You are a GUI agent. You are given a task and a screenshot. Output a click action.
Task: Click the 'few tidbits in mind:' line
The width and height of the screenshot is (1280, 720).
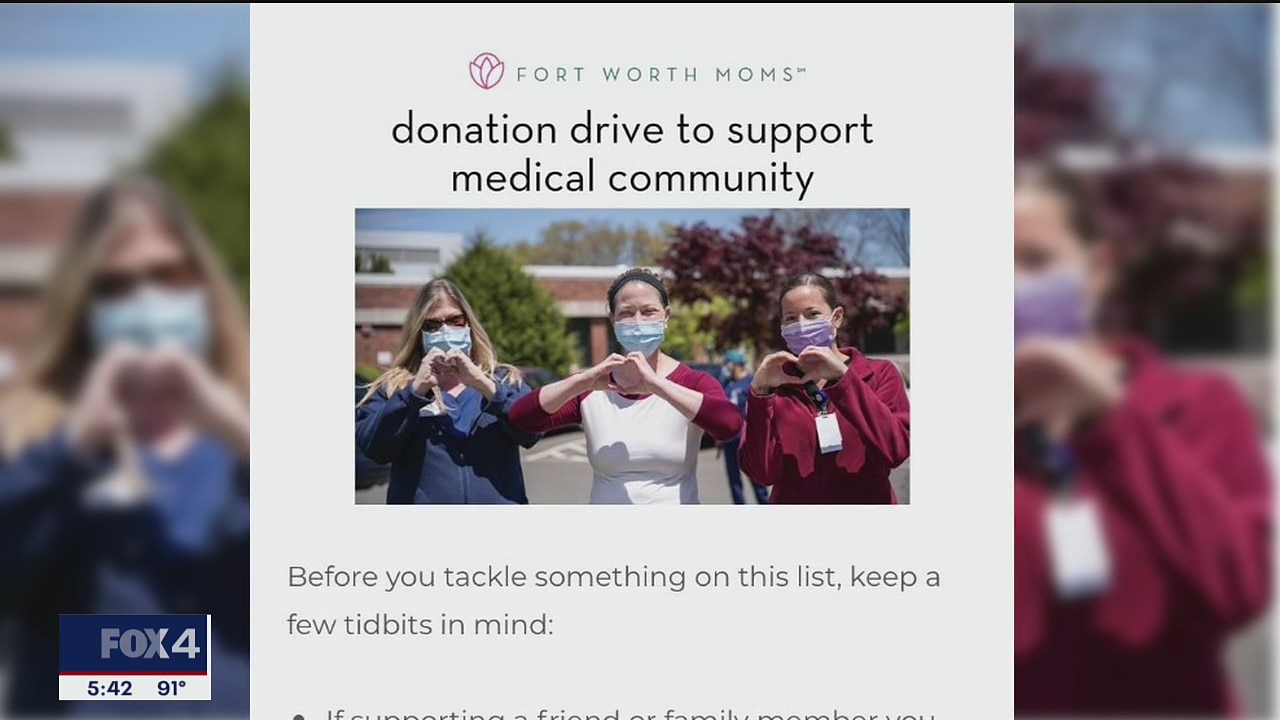tap(420, 625)
